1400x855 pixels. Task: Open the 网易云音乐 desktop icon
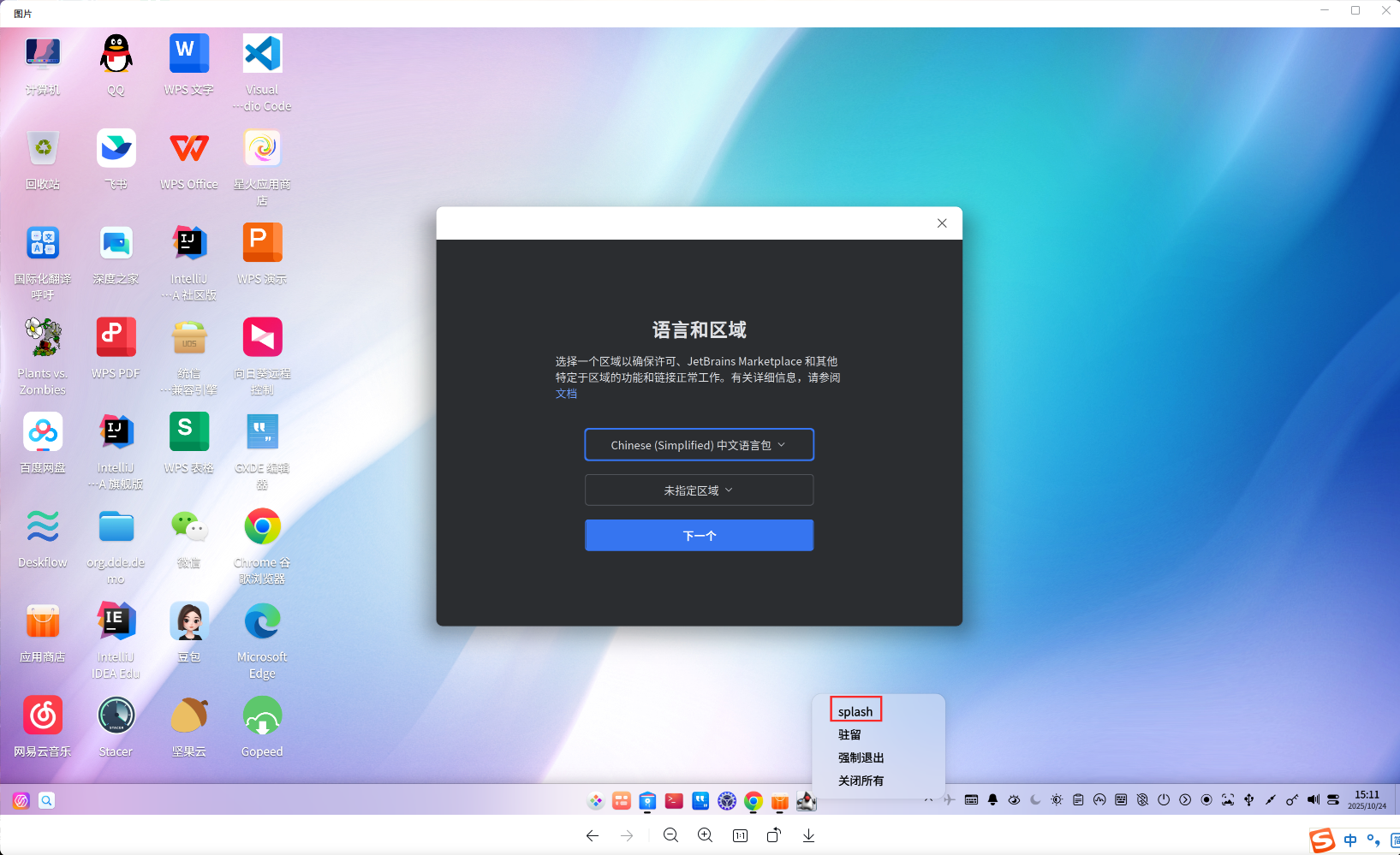pos(43,716)
